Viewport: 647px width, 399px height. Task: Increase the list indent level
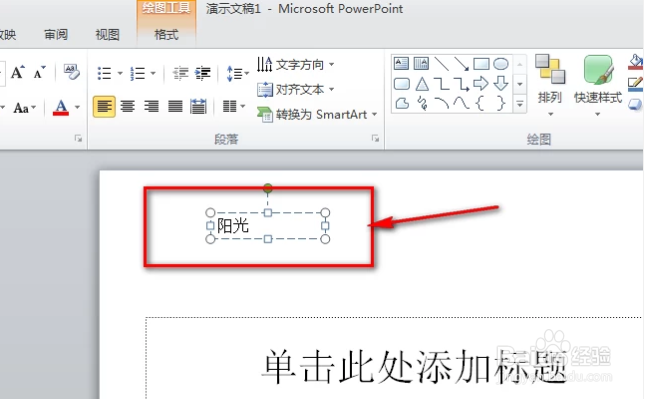[203, 73]
